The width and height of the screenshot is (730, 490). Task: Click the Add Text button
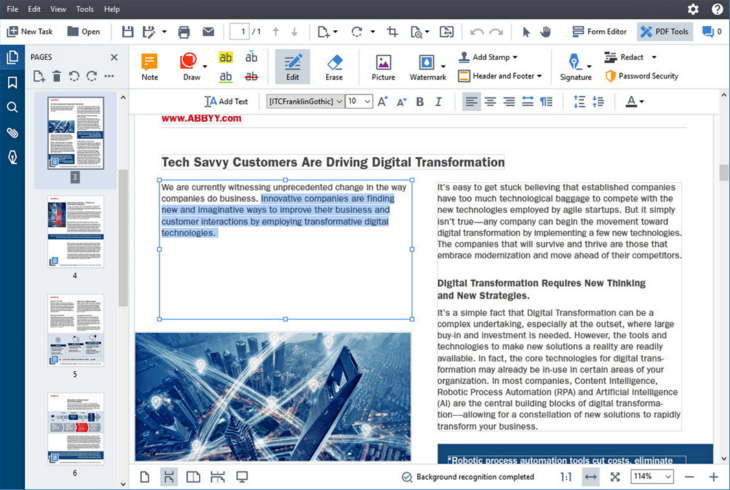(226, 101)
